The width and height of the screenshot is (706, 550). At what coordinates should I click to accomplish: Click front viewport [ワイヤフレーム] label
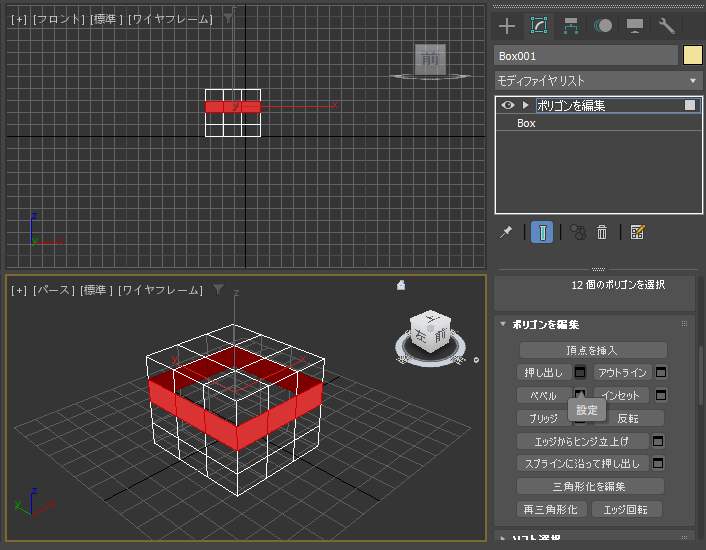(x=170, y=19)
